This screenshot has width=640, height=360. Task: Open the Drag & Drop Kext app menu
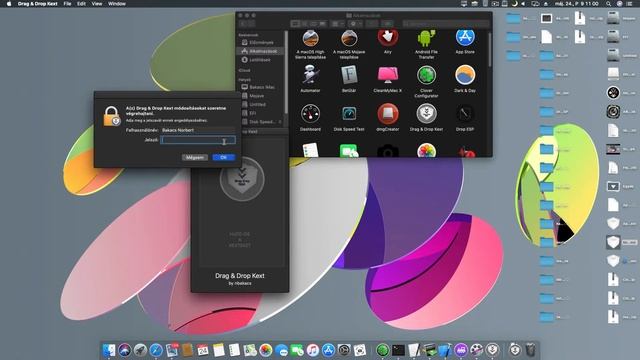[38, 4]
